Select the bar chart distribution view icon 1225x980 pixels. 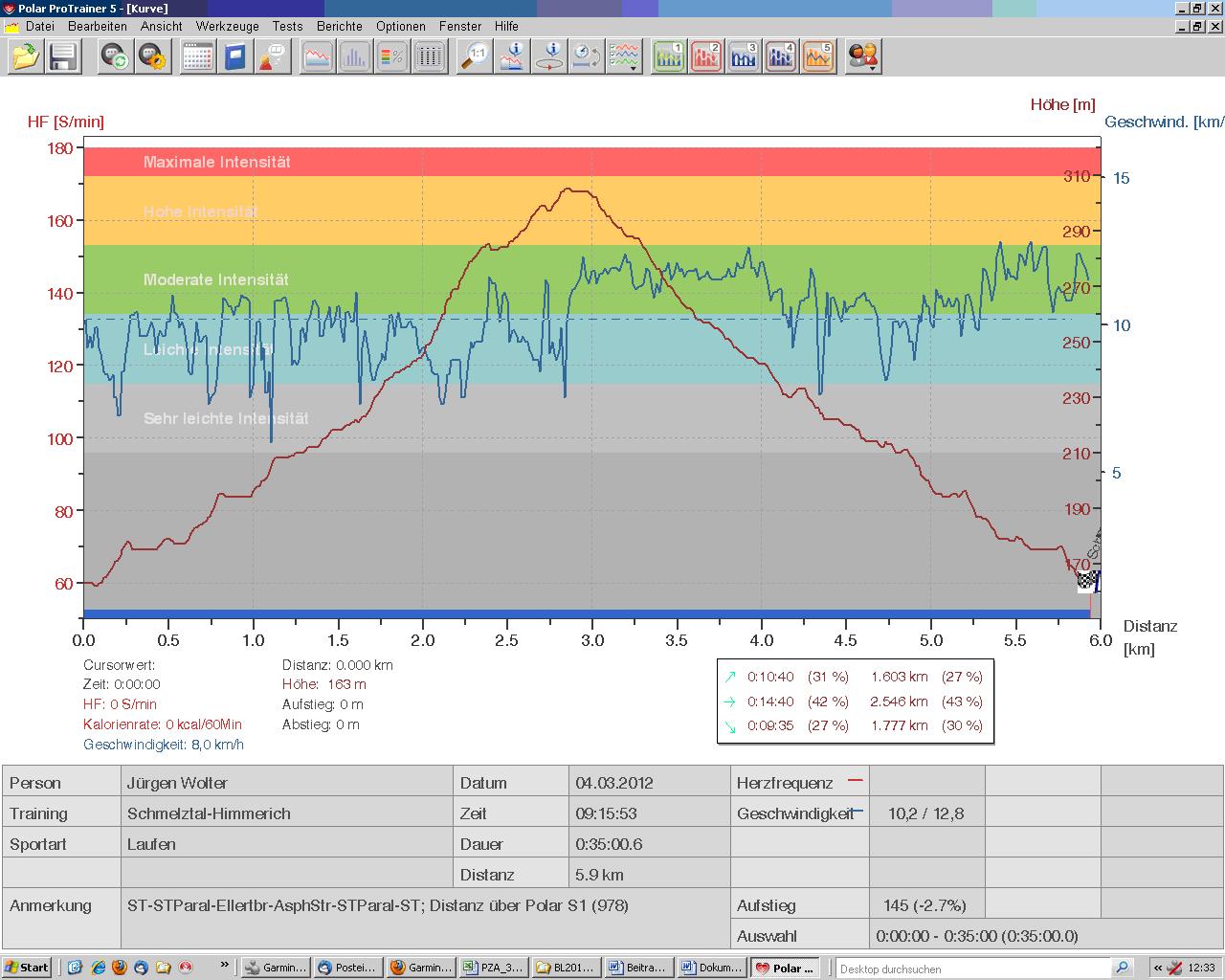(354, 57)
